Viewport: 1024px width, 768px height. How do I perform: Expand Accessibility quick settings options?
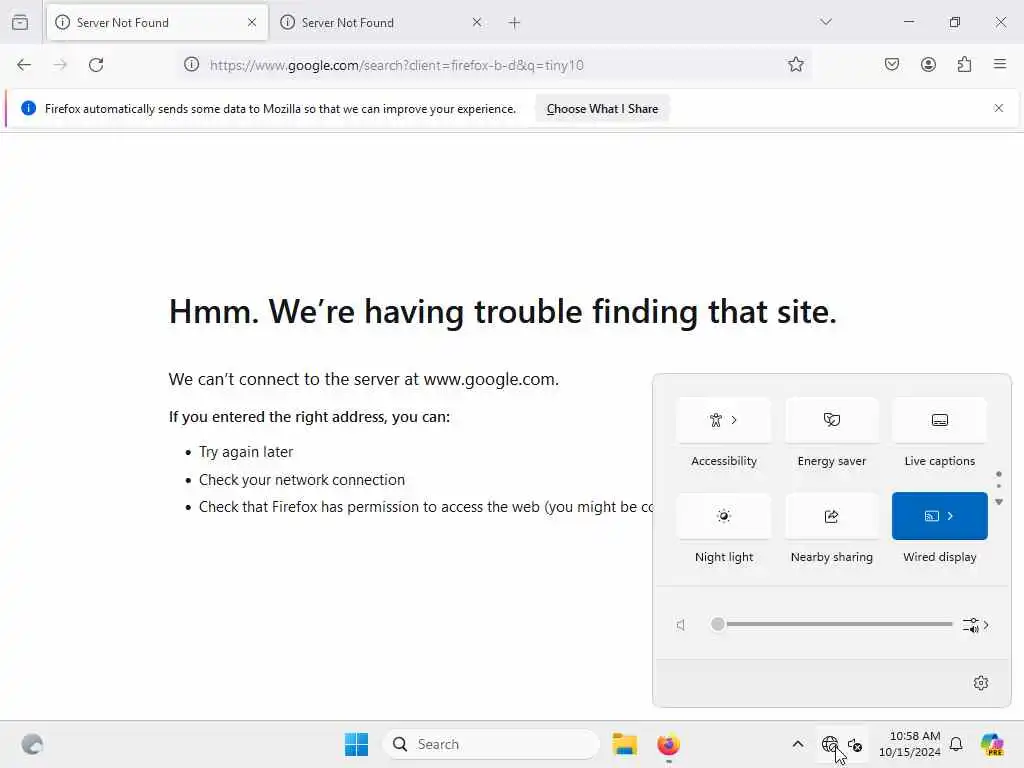point(724,420)
